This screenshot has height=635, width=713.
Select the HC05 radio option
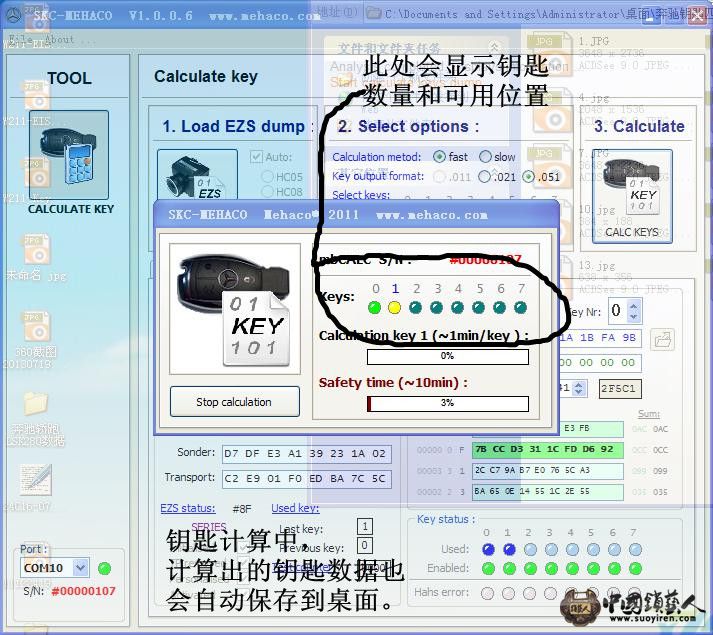[267, 177]
